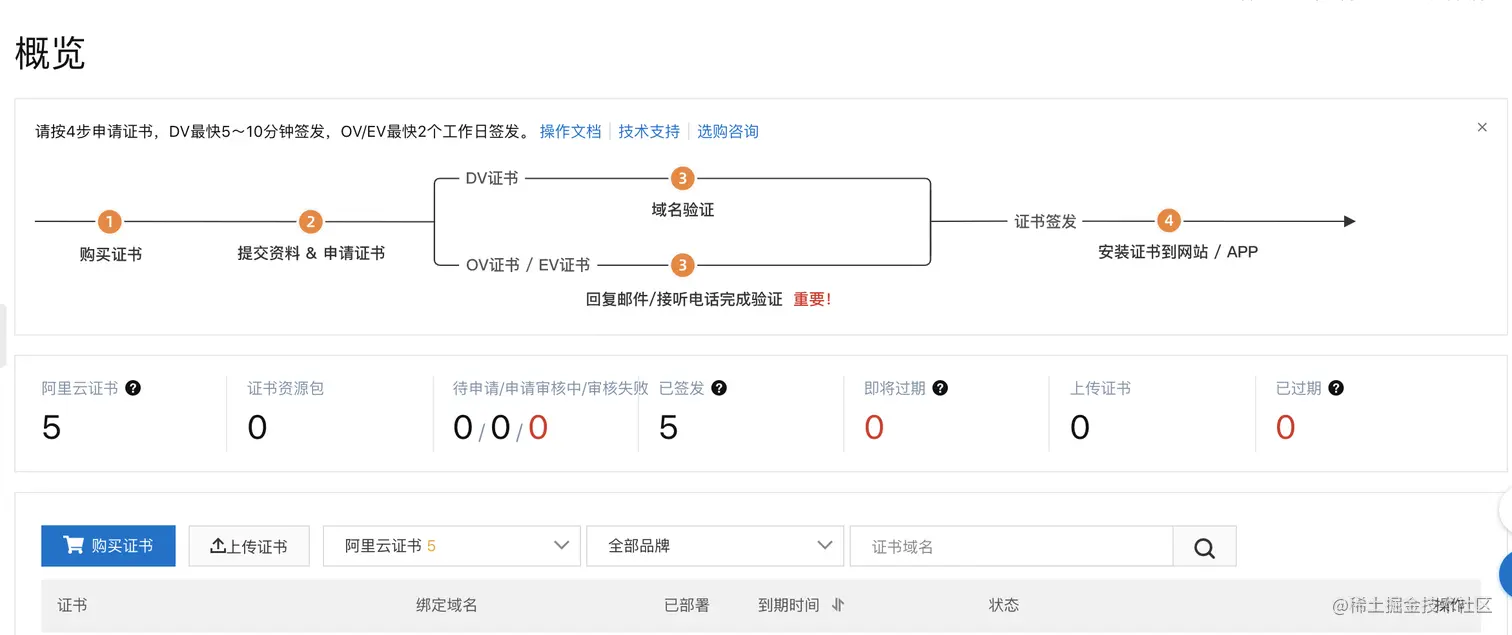Click the 即将过期 count 0
The height and width of the screenshot is (635, 1512).
pyautogui.click(x=874, y=428)
